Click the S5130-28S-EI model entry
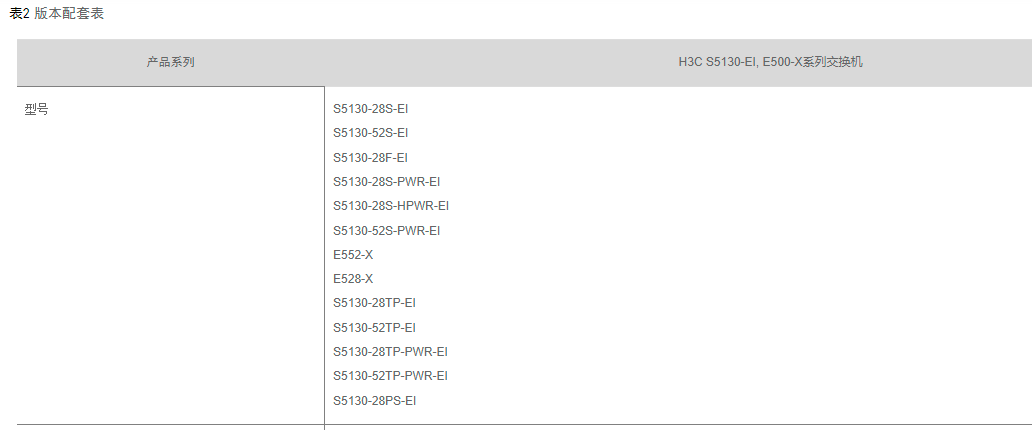 371,109
